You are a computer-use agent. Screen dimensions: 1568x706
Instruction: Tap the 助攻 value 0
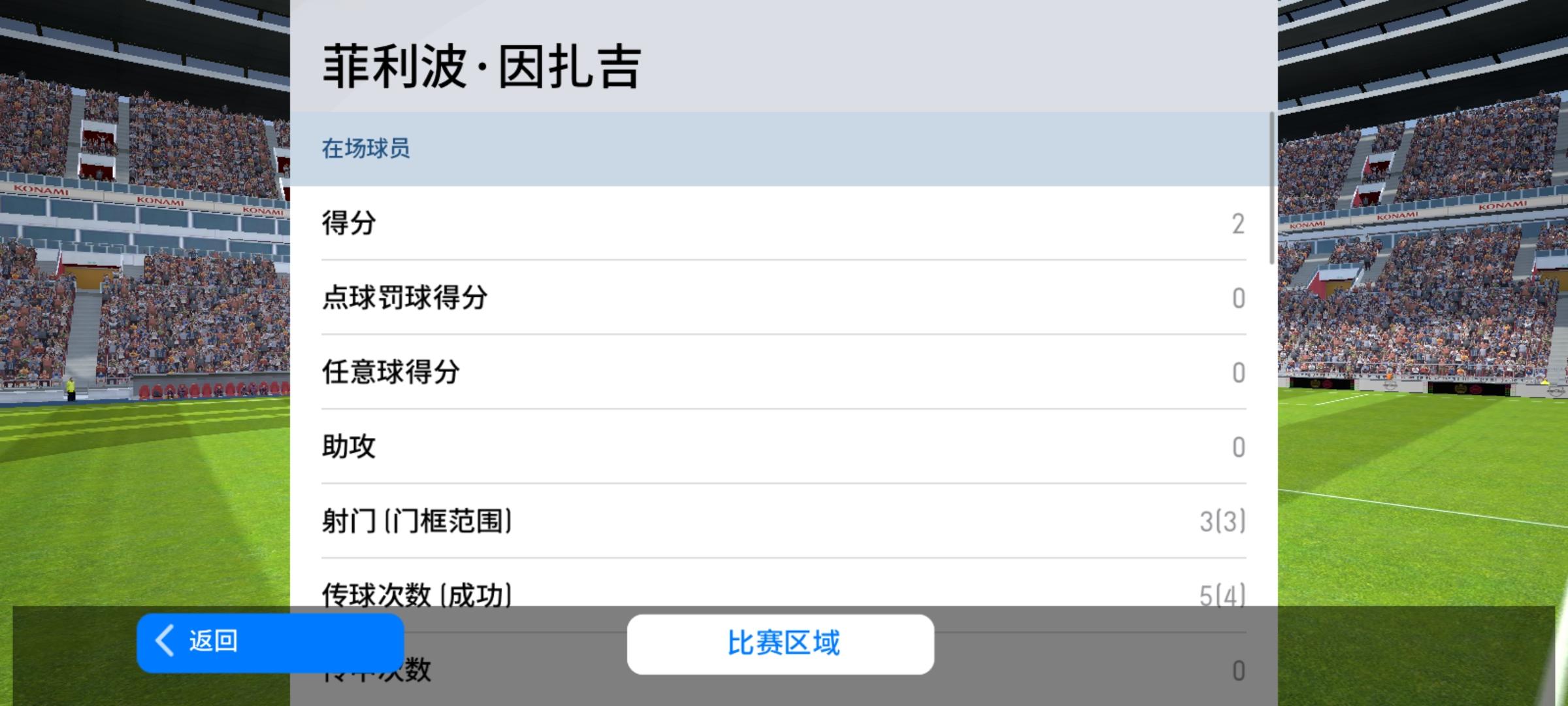[x=1238, y=448]
